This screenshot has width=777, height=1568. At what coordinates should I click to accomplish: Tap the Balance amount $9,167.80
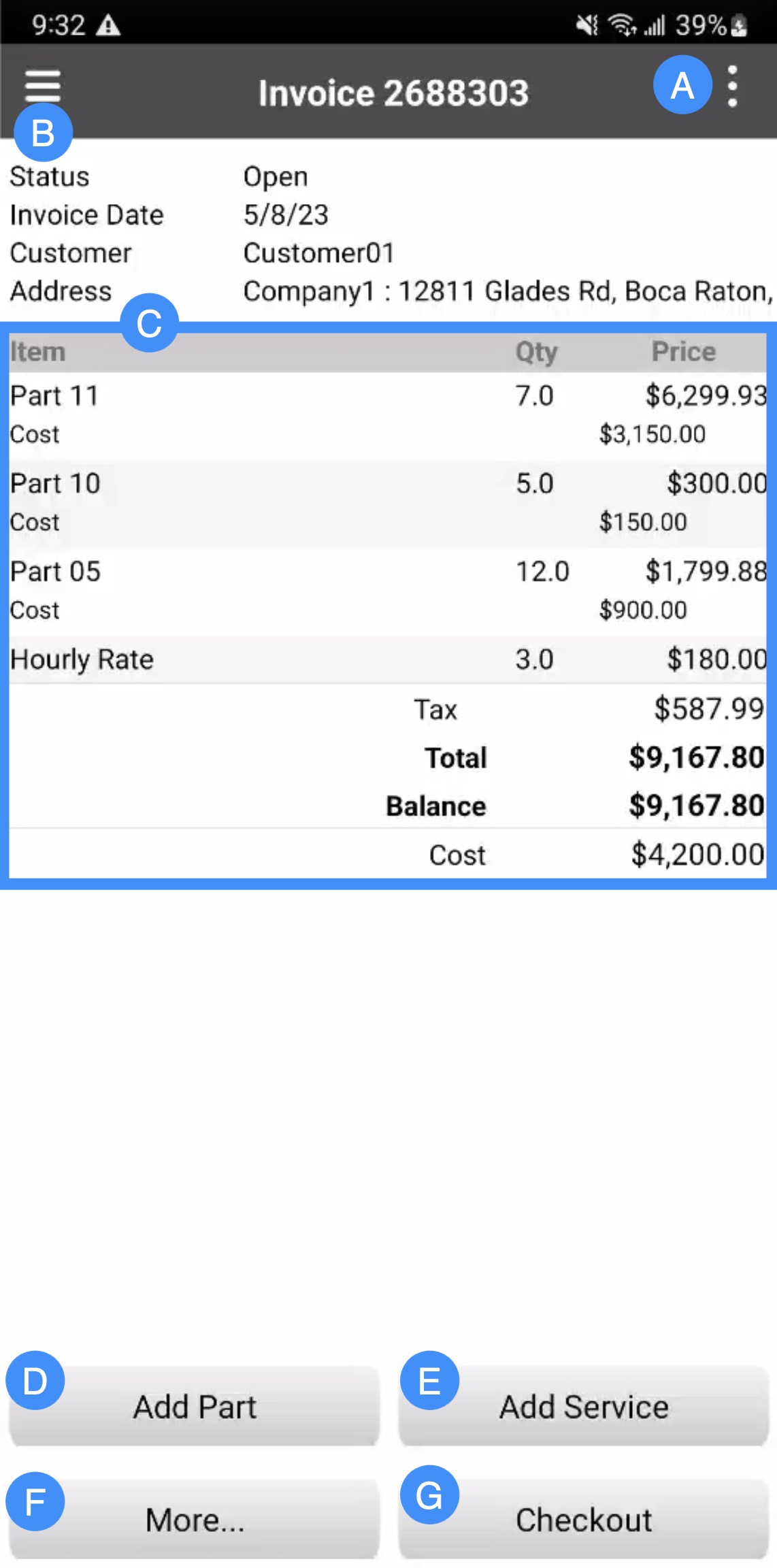click(696, 806)
